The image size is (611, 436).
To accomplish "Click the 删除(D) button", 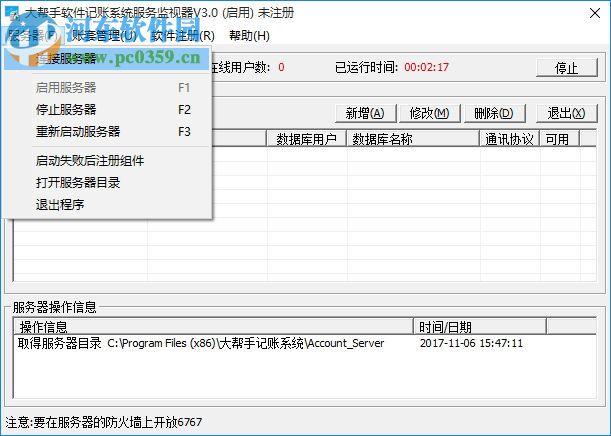I will click(x=494, y=113).
